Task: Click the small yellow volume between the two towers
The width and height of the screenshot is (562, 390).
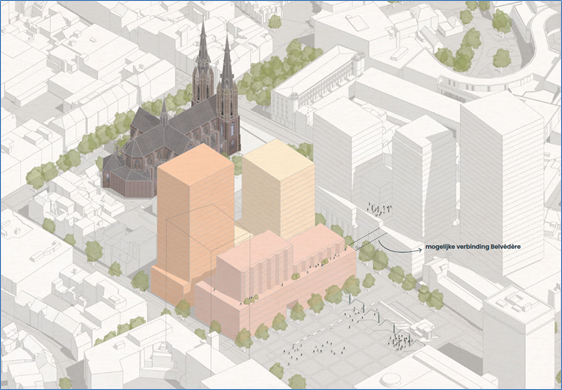Action: (x=244, y=235)
